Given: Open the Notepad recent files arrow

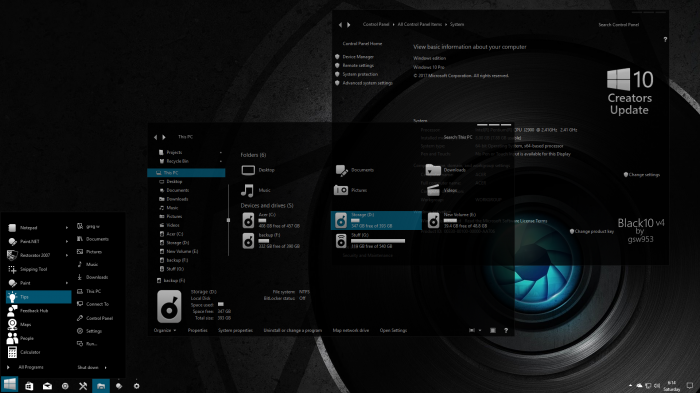Looking at the screenshot, I should point(67,228).
